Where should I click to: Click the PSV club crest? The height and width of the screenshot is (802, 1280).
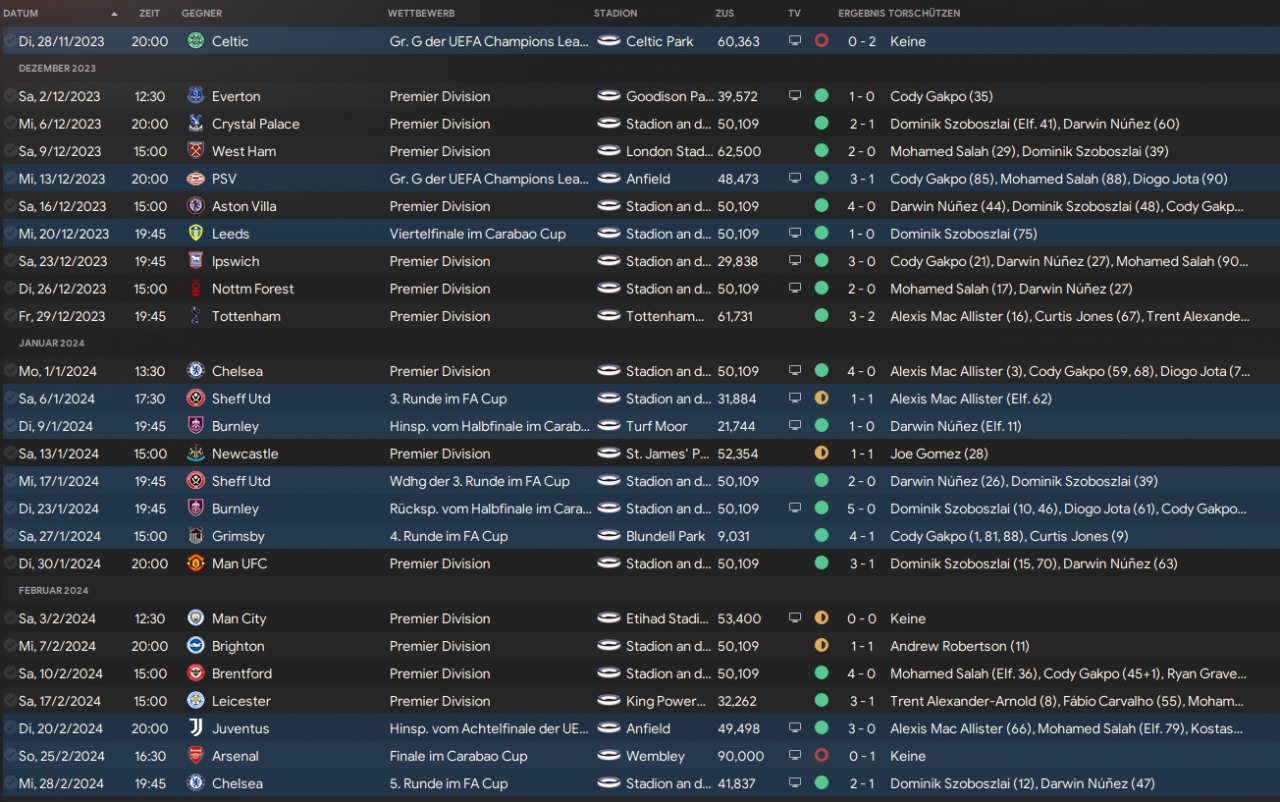(195, 179)
